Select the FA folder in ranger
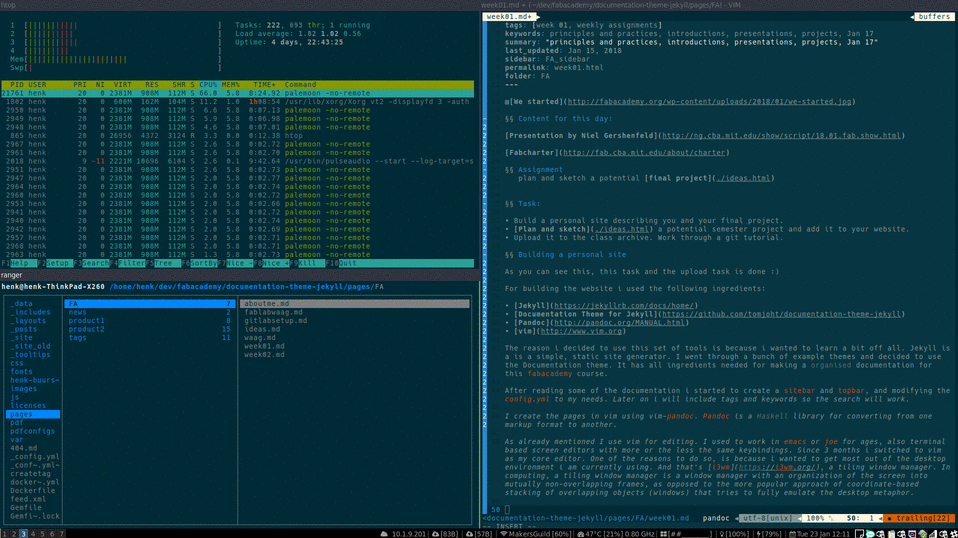958x538 pixels. pos(150,304)
